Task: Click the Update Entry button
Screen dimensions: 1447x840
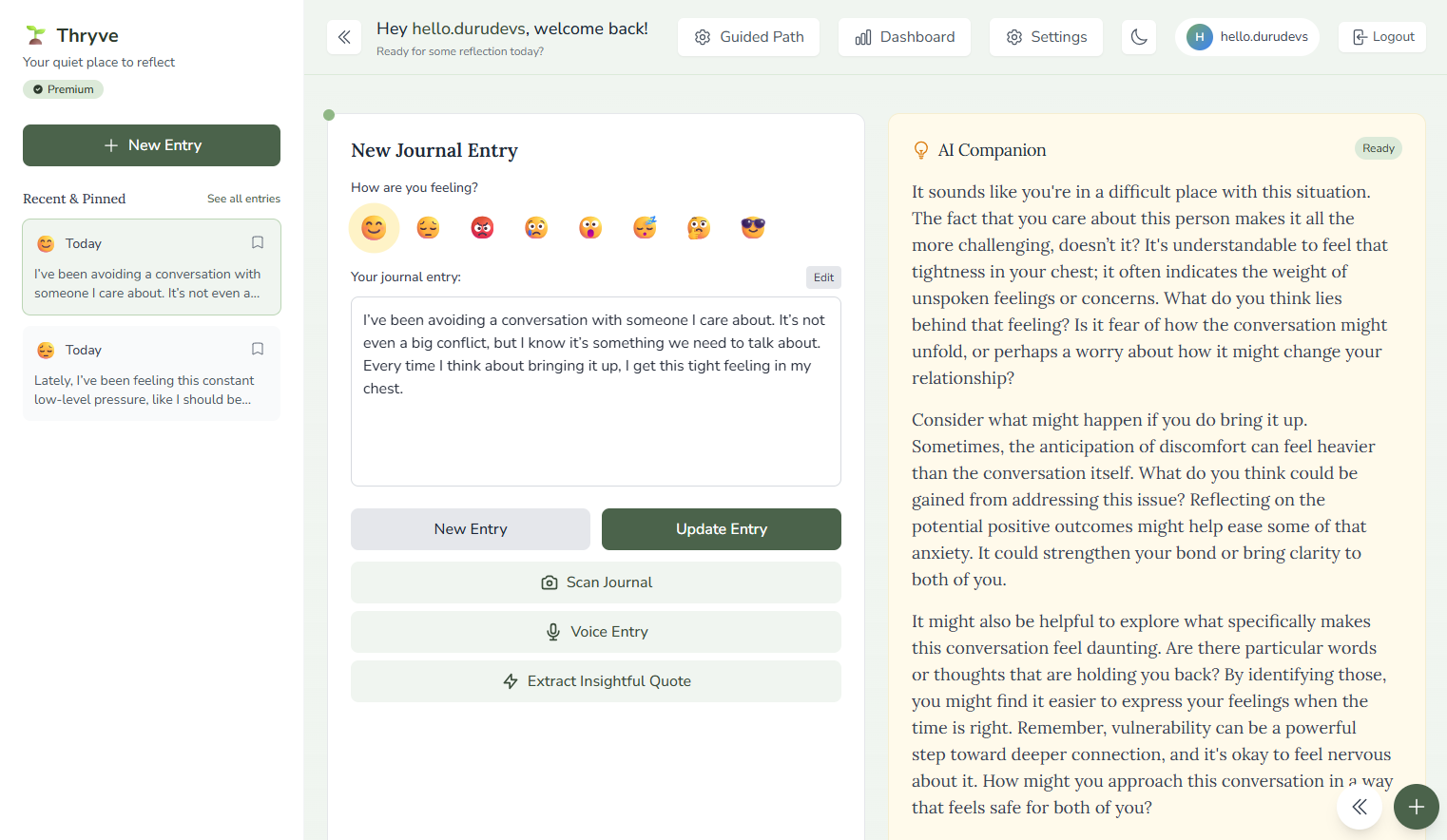Action: coord(722,529)
